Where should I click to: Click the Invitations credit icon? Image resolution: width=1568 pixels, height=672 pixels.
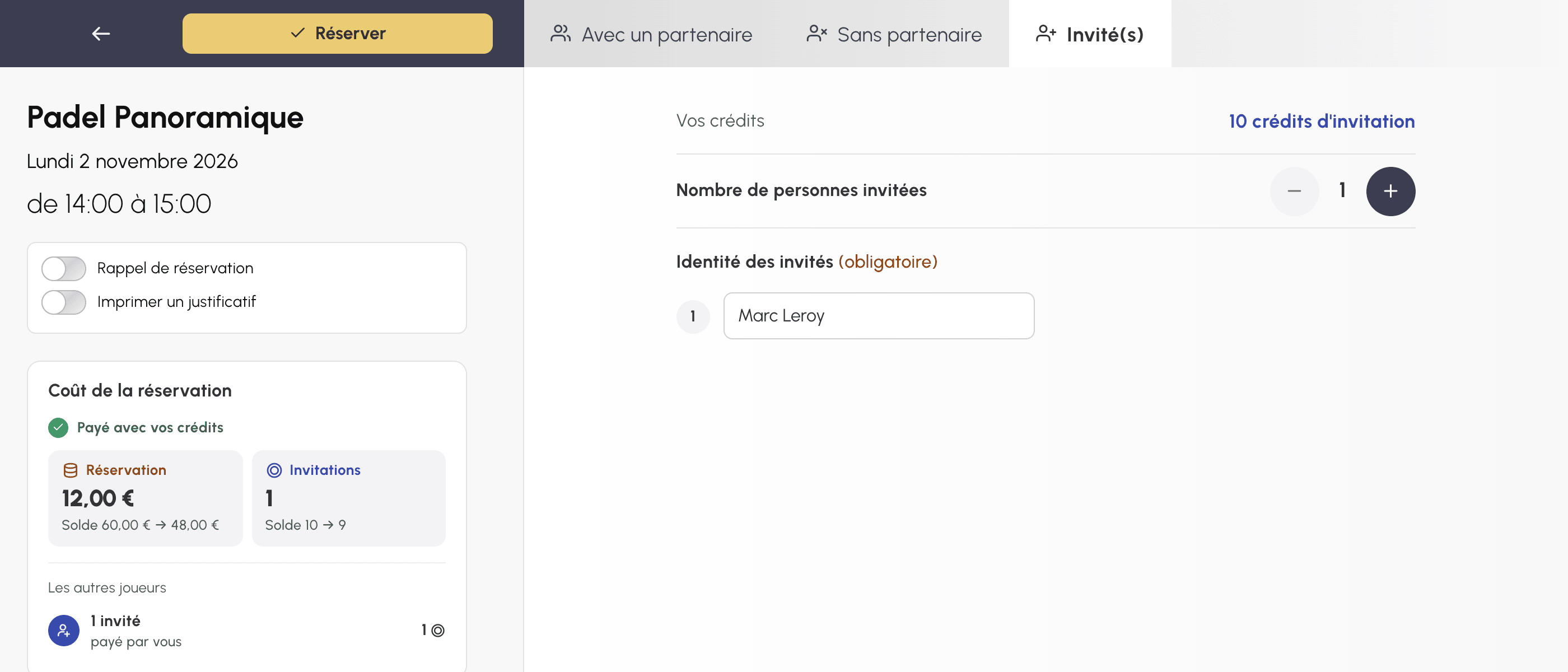(274, 470)
